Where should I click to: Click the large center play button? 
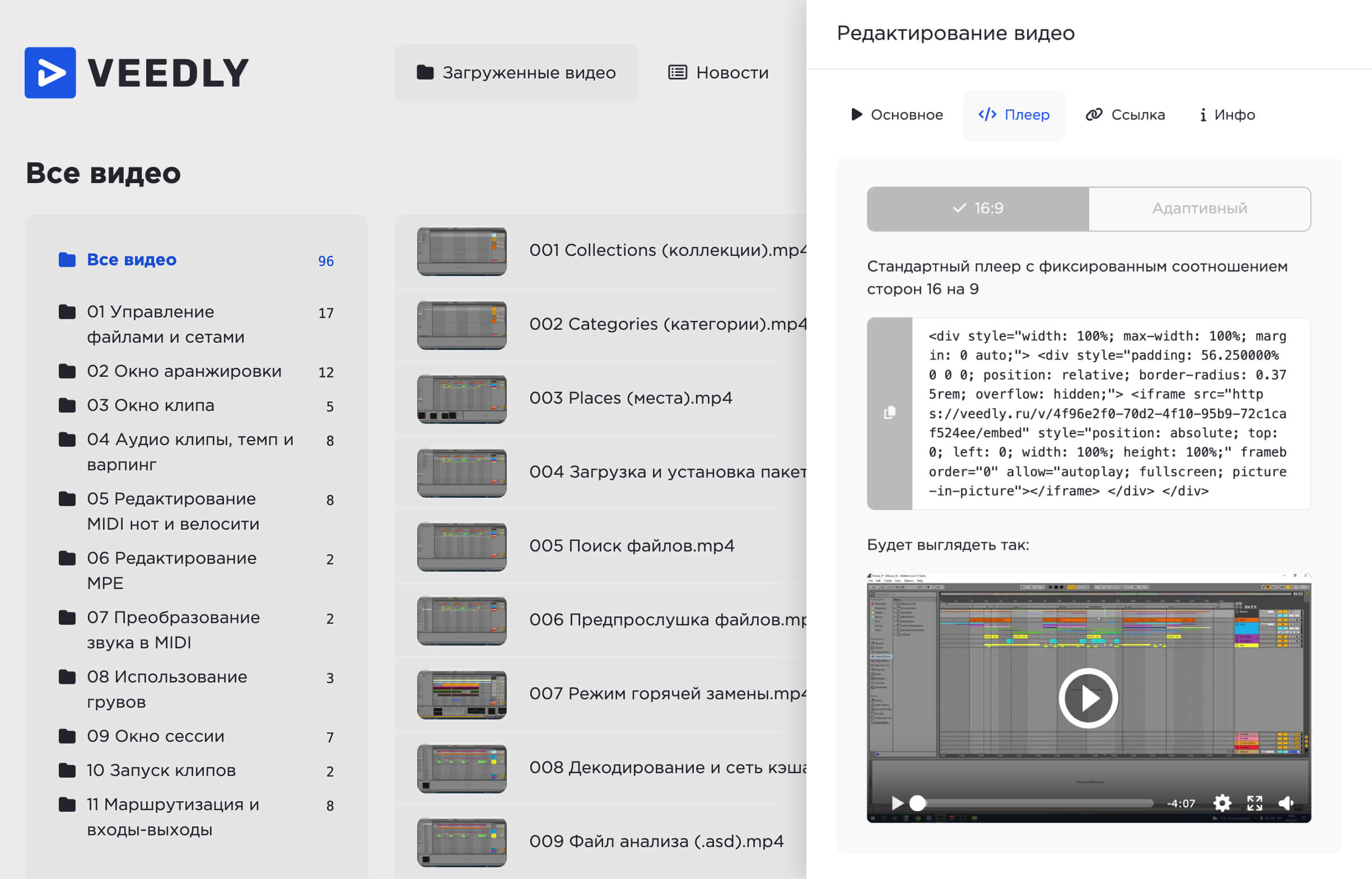point(1088,698)
